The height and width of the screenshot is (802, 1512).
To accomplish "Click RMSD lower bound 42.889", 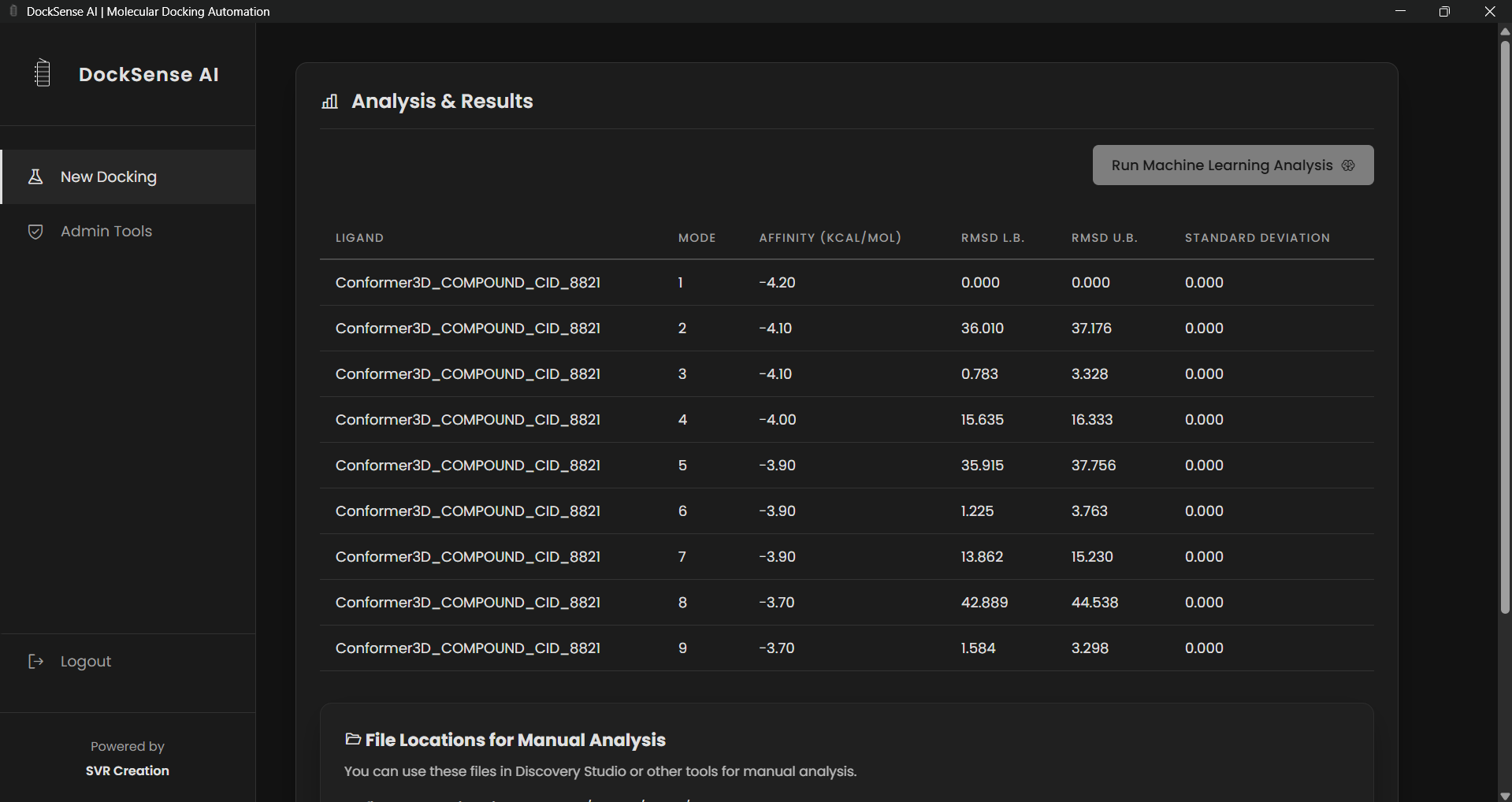I will (x=984, y=603).
